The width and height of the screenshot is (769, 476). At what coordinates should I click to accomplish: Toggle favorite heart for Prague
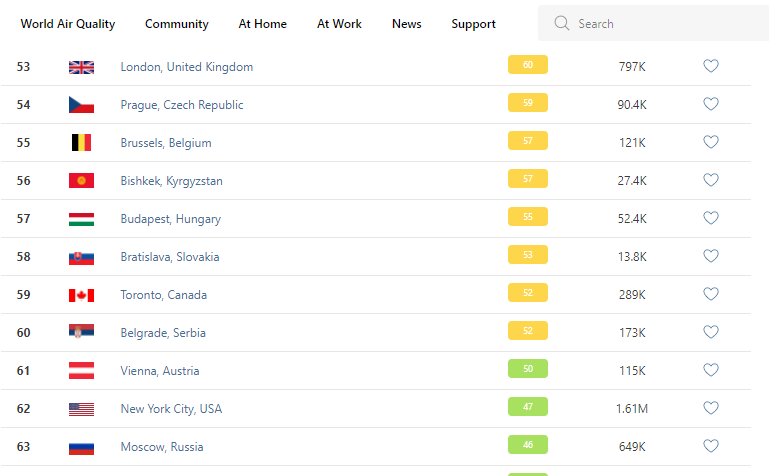click(x=711, y=105)
